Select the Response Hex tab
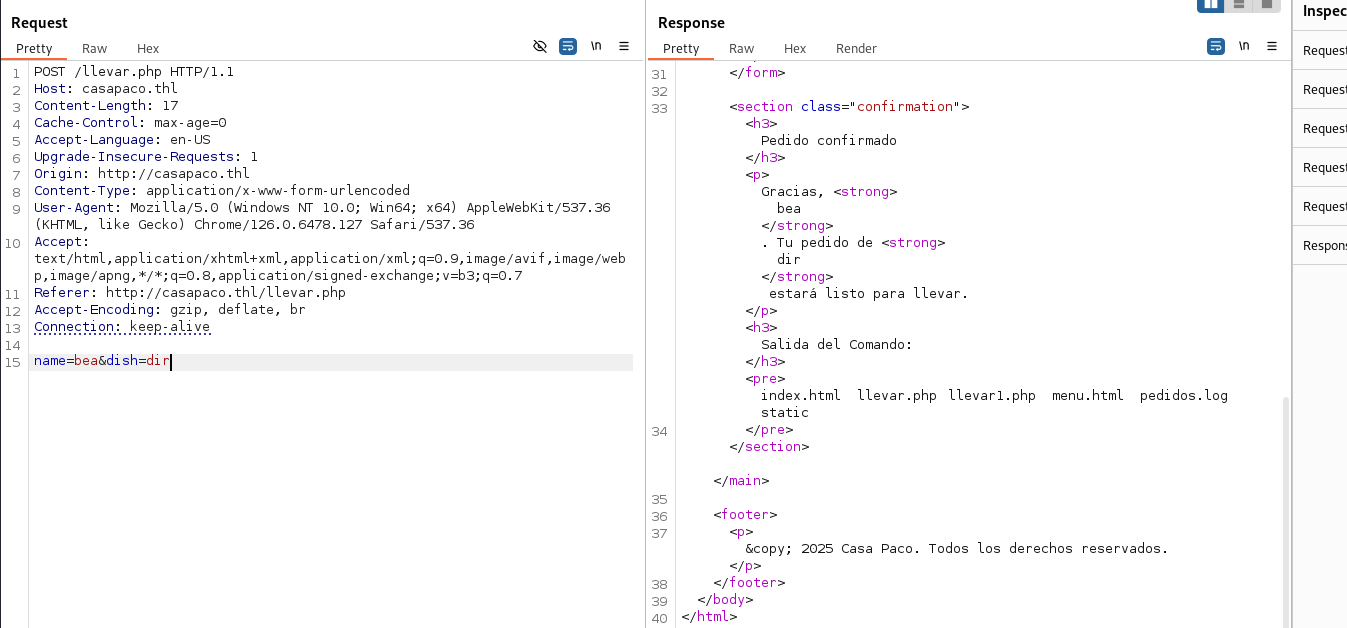 click(795, 48)
